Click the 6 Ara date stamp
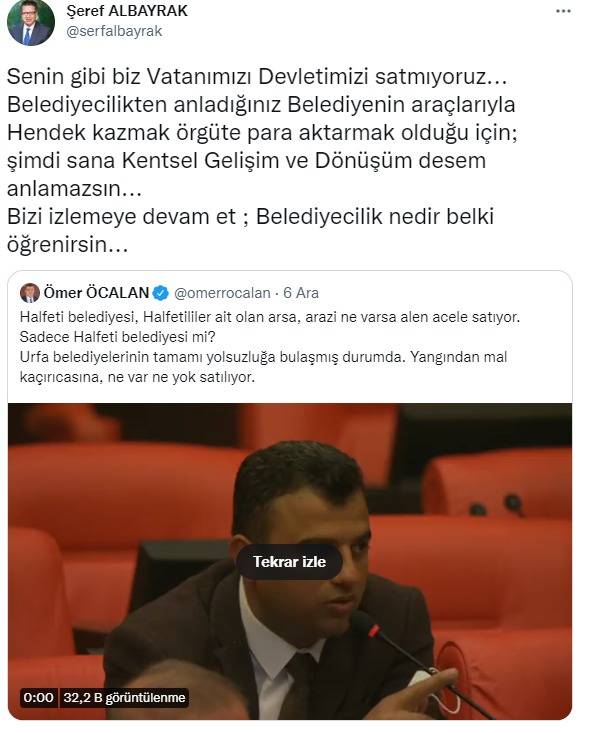This screenshot has height=733, width=589. tap(301, 293)
